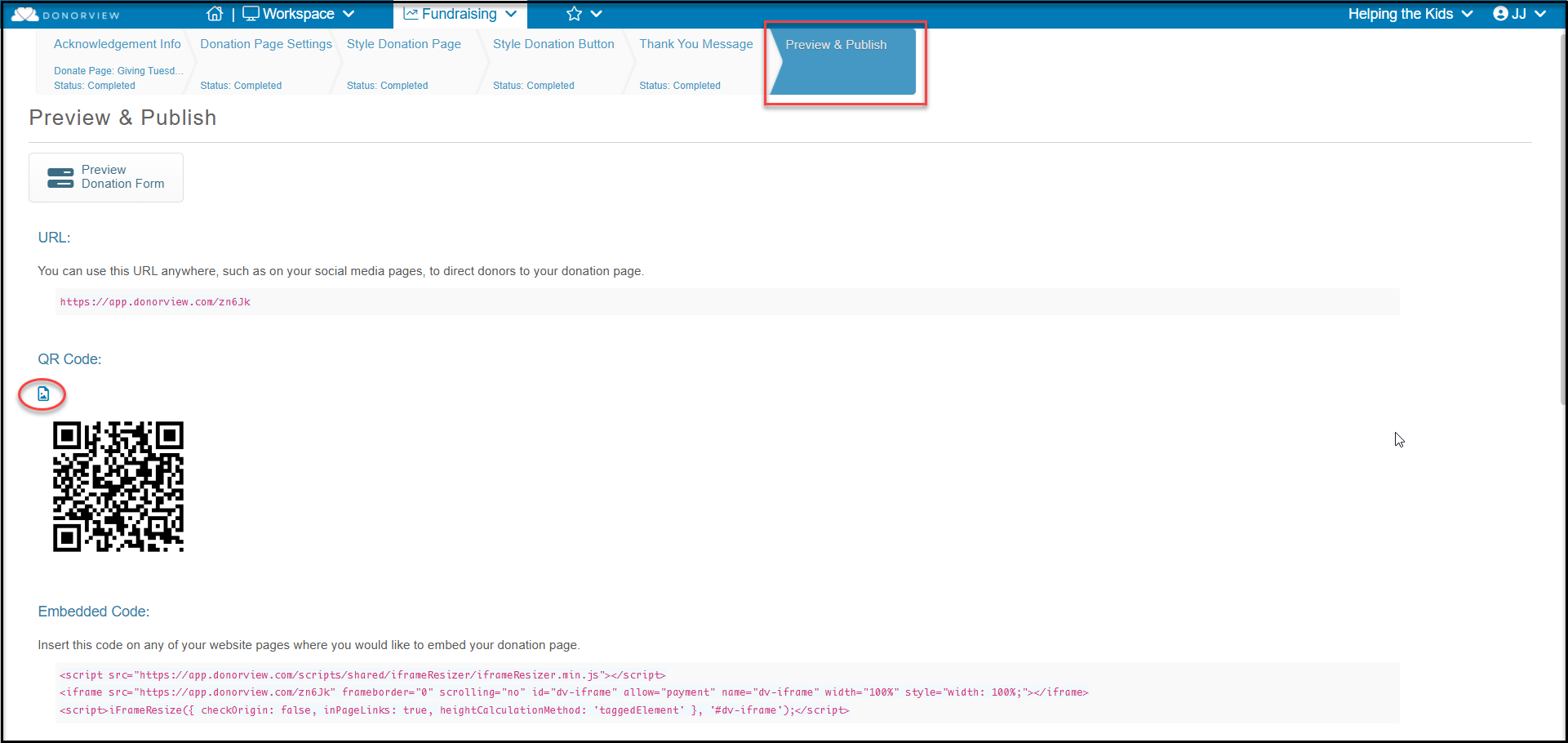Viewport: 1568px width, 743px height.
Task: Click the Preview Donation Form button
Action: click(106, 177)
